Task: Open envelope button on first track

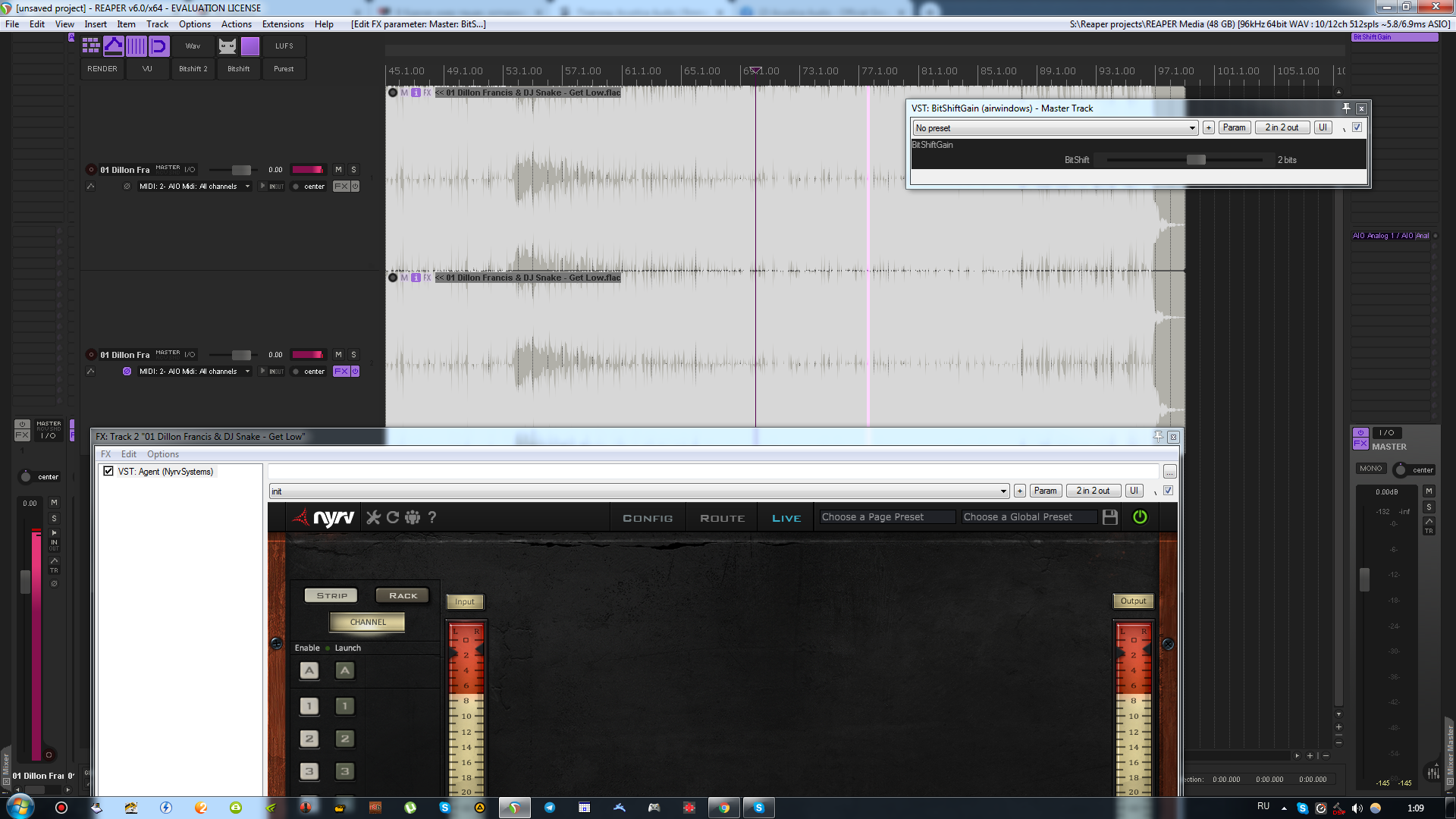Action: coord(90,187)
